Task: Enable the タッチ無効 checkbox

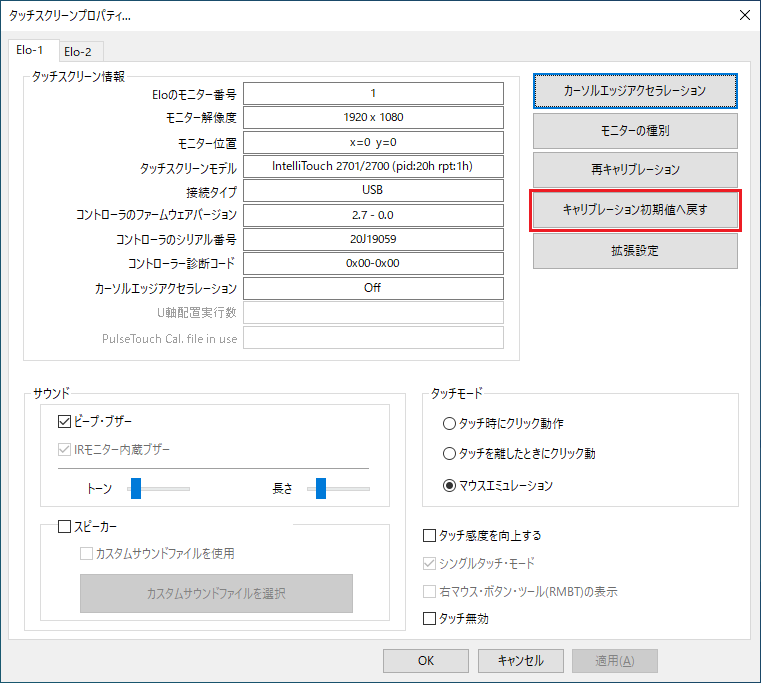Action: (431, 619)
